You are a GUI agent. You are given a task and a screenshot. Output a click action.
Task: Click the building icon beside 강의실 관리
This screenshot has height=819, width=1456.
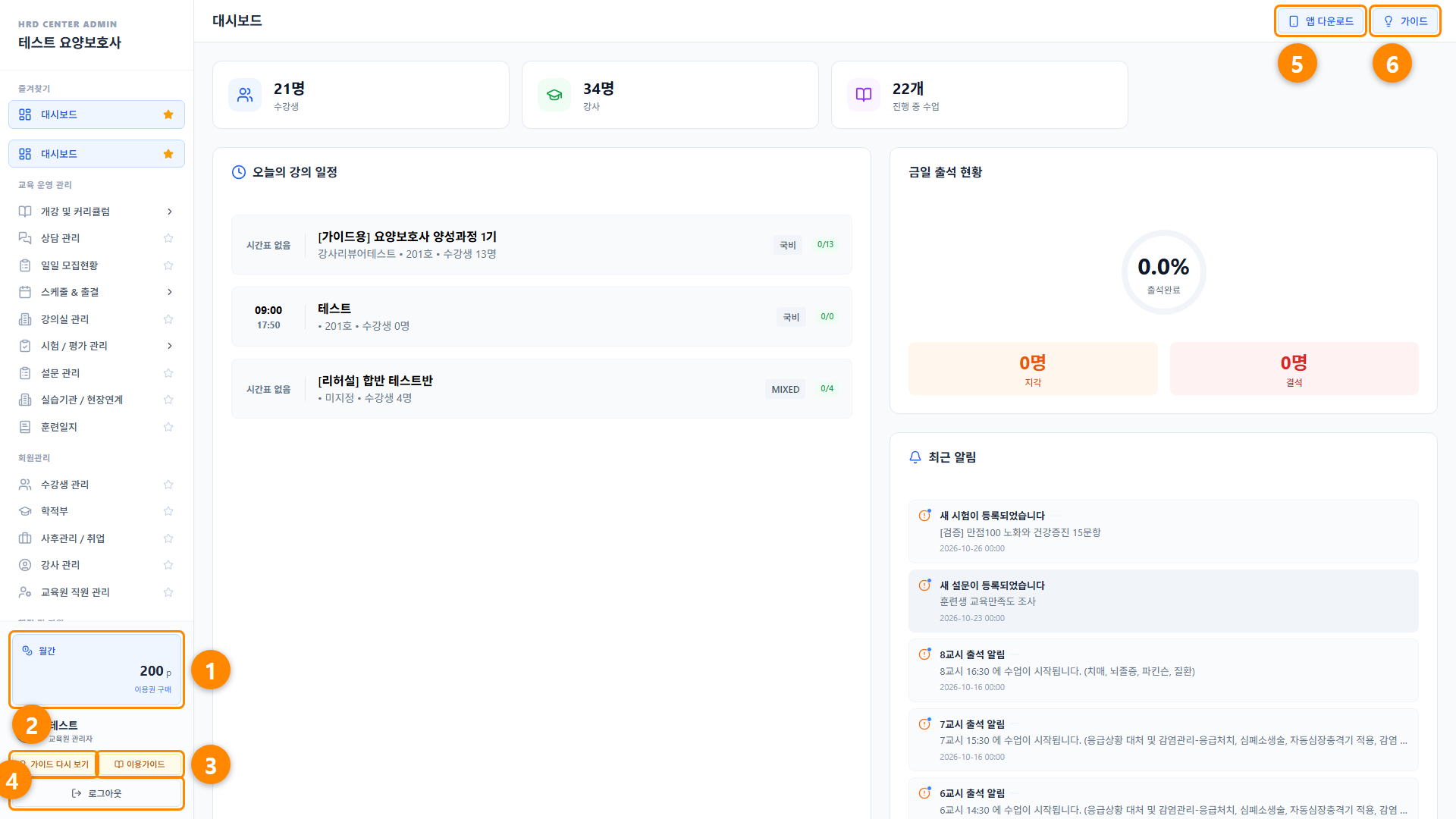point(25,319)
